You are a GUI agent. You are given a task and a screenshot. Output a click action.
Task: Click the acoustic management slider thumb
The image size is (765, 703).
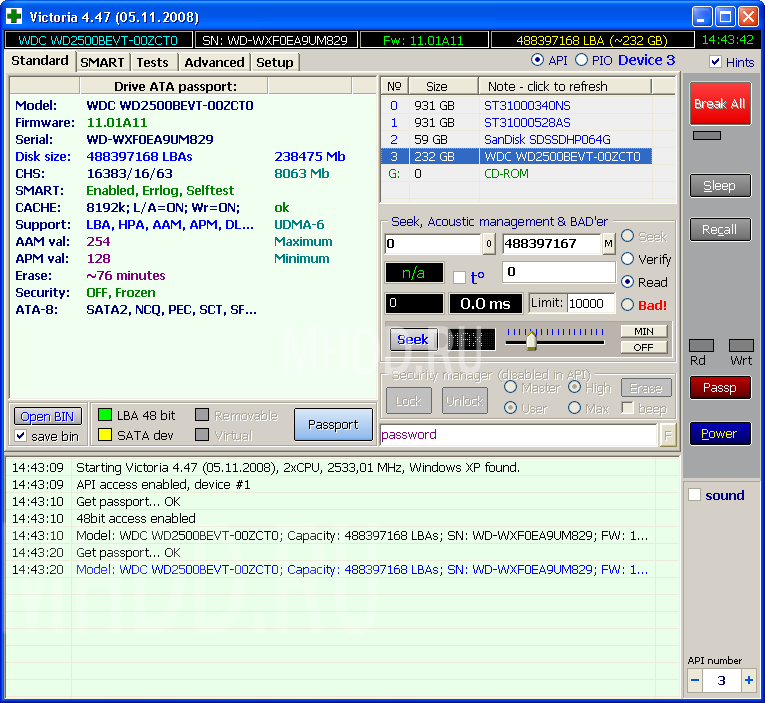(x=531, y=340)
